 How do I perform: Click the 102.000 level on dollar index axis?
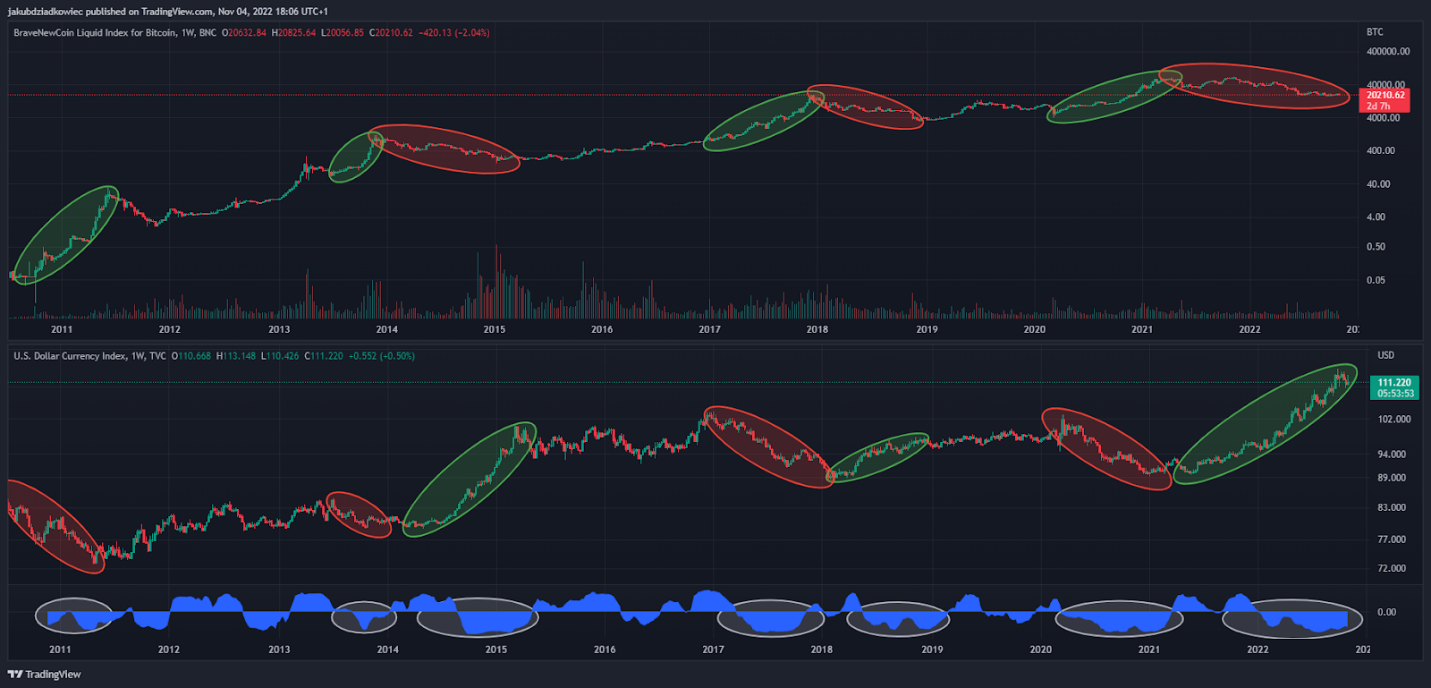(x=1394, y=420)
